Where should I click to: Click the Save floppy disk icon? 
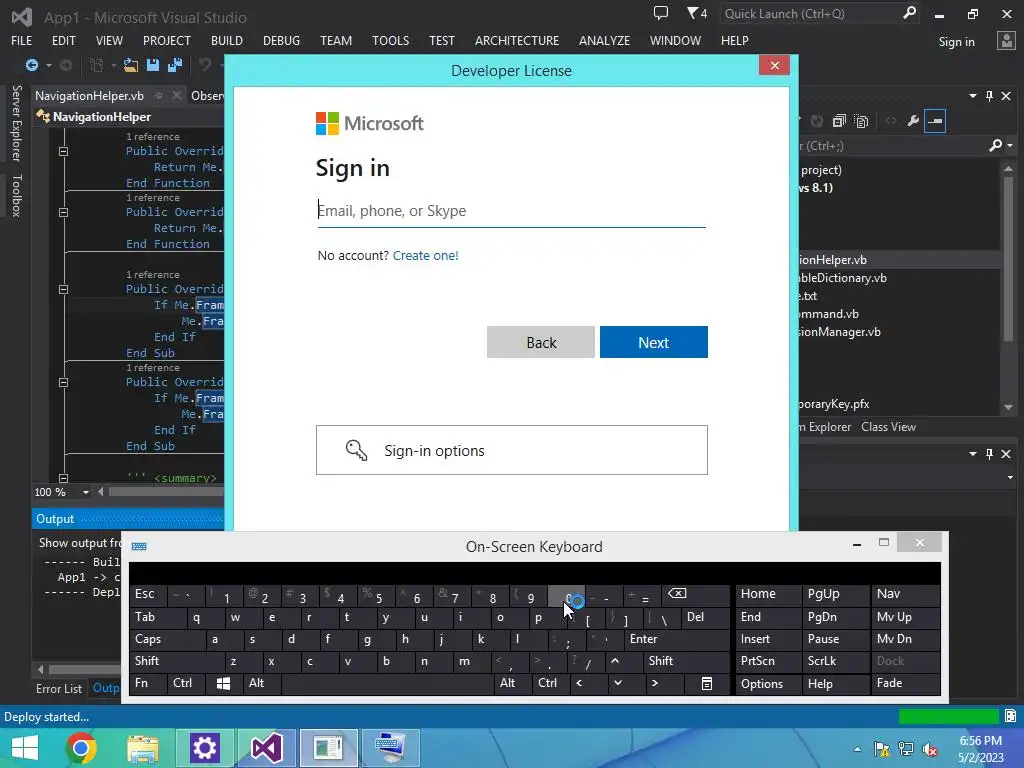(x=153, y=65)
